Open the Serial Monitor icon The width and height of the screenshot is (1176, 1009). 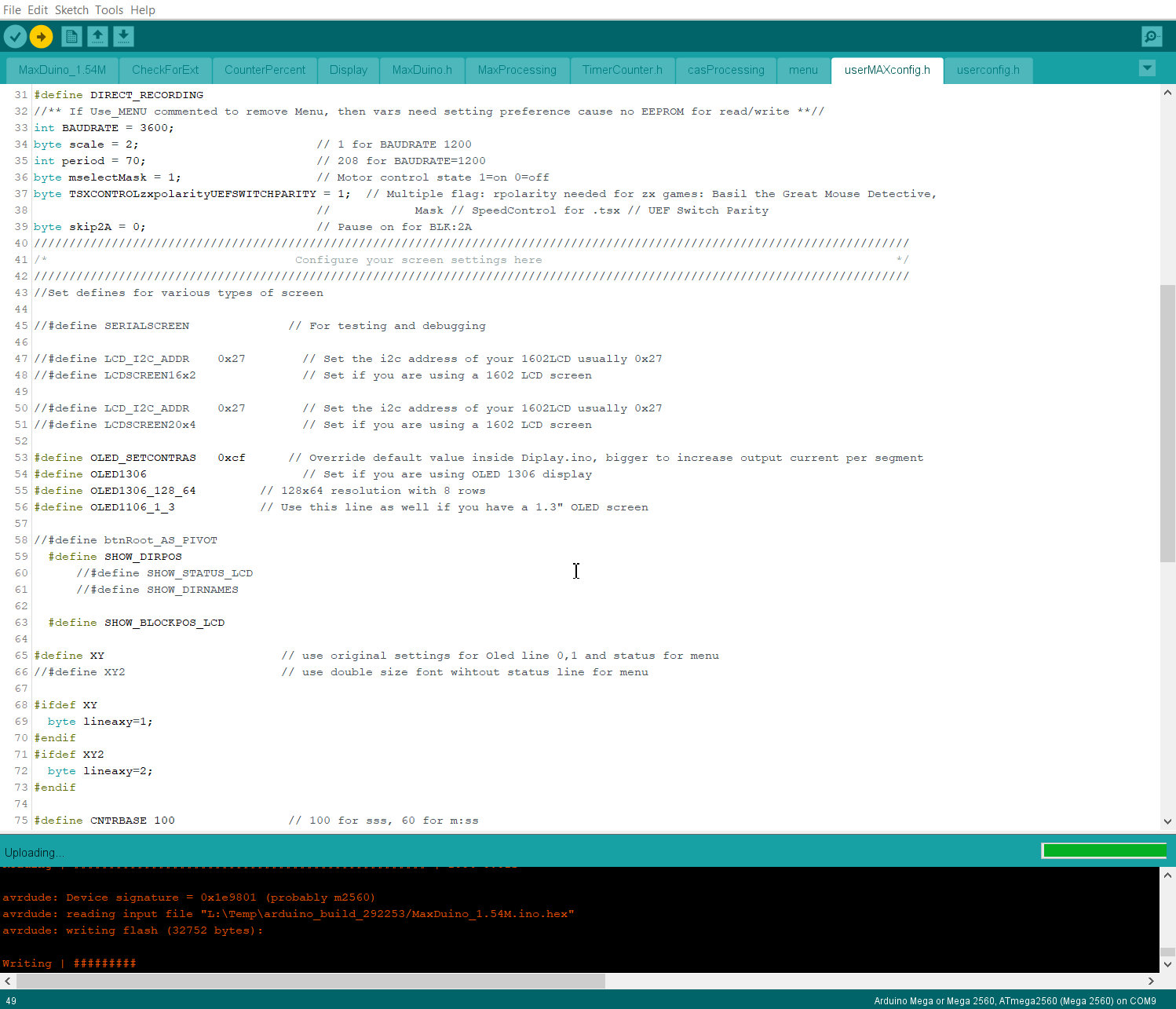1152,36
